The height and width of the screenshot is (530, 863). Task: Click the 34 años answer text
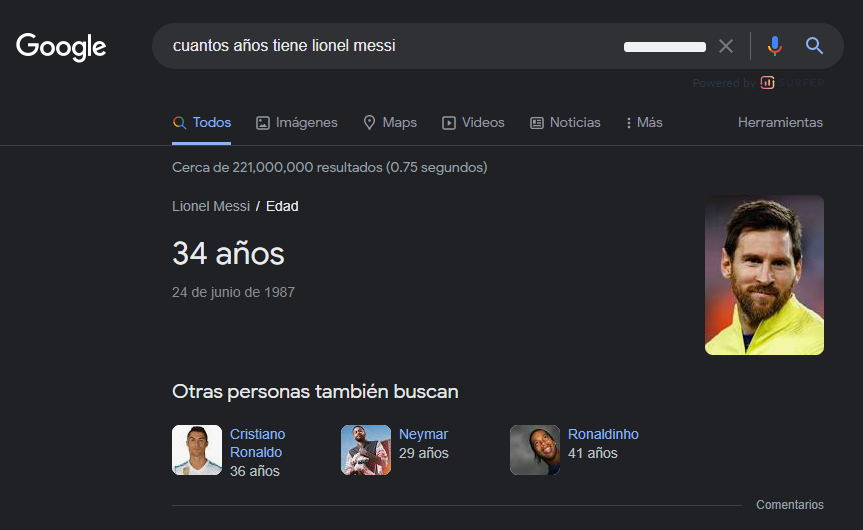(228, 253)
